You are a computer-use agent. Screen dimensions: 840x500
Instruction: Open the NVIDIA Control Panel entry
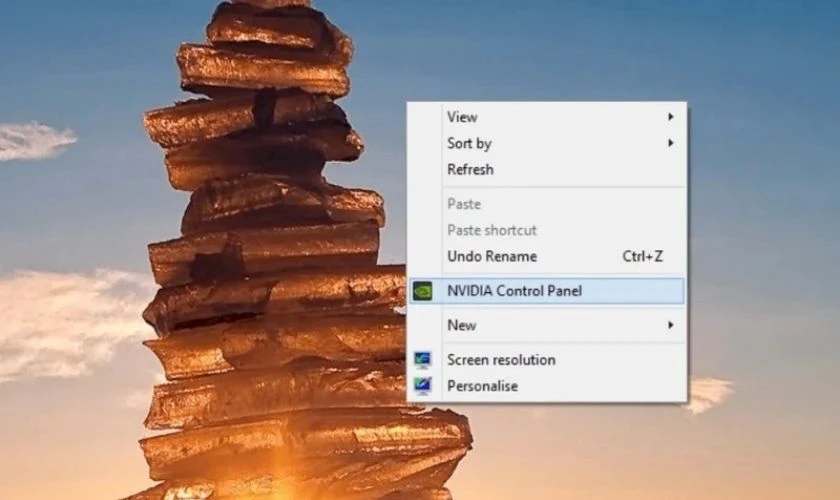pyautogui.click(x=546, y=290)
